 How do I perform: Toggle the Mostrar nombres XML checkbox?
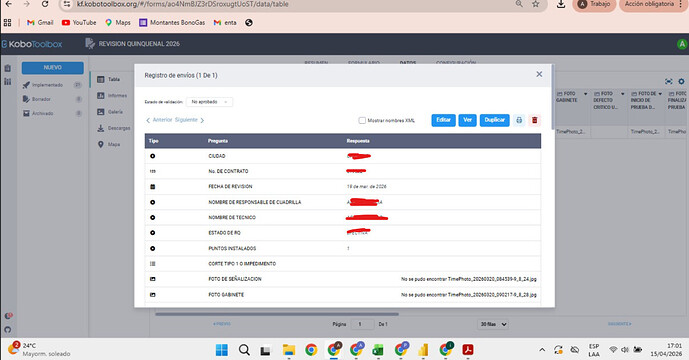(x=362, y=120)
